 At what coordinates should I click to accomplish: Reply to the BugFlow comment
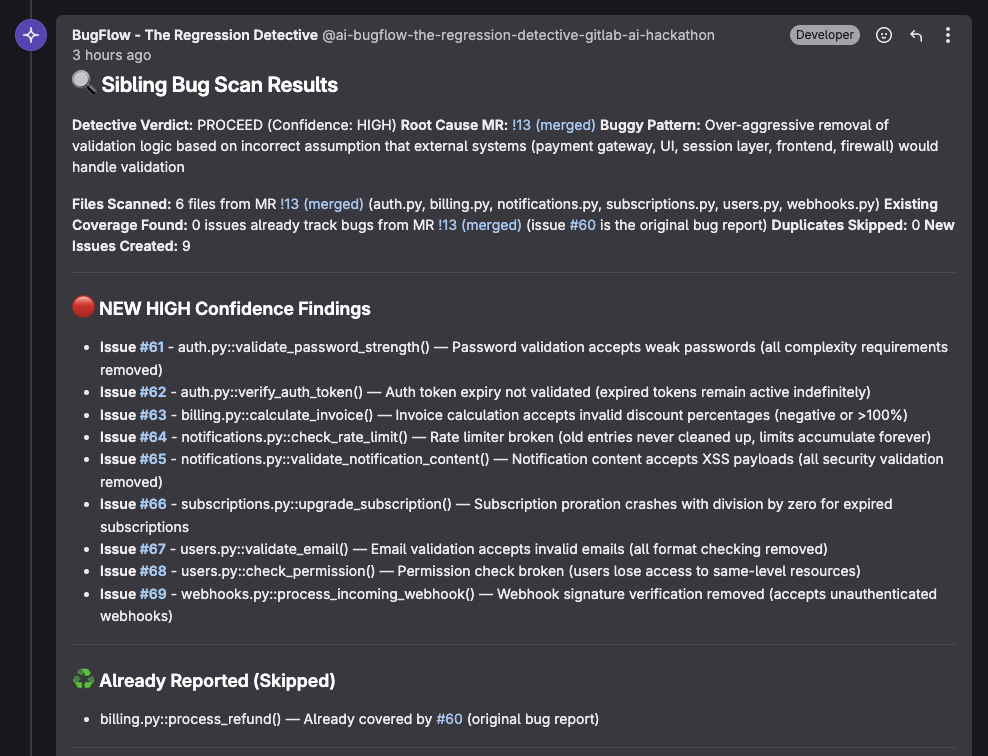pos(916,35)
